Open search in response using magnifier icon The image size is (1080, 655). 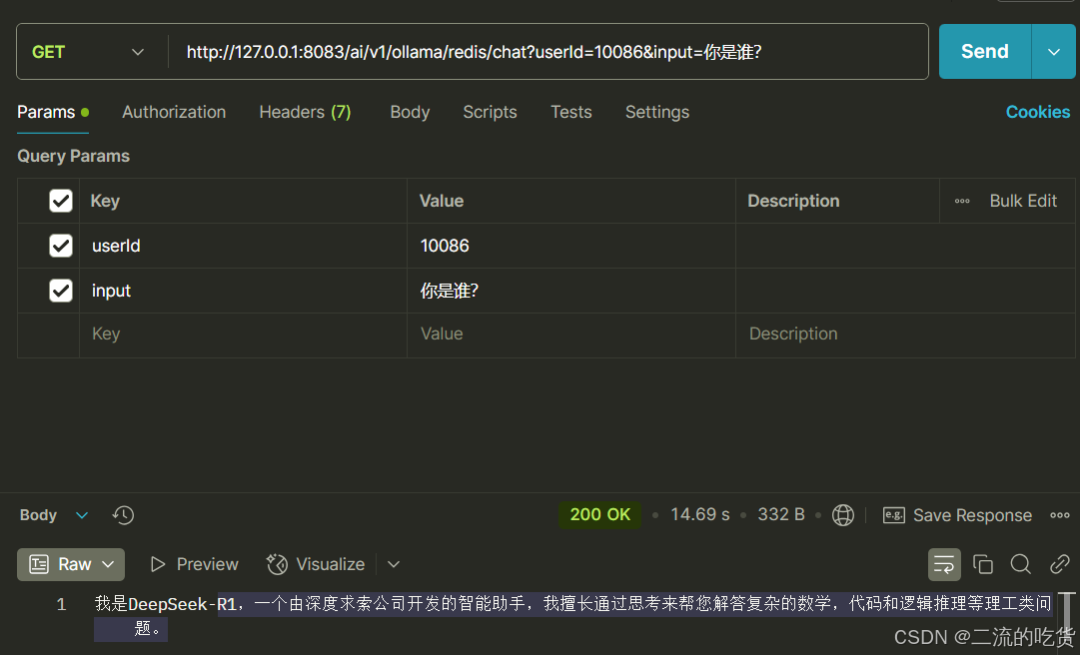1020,564
